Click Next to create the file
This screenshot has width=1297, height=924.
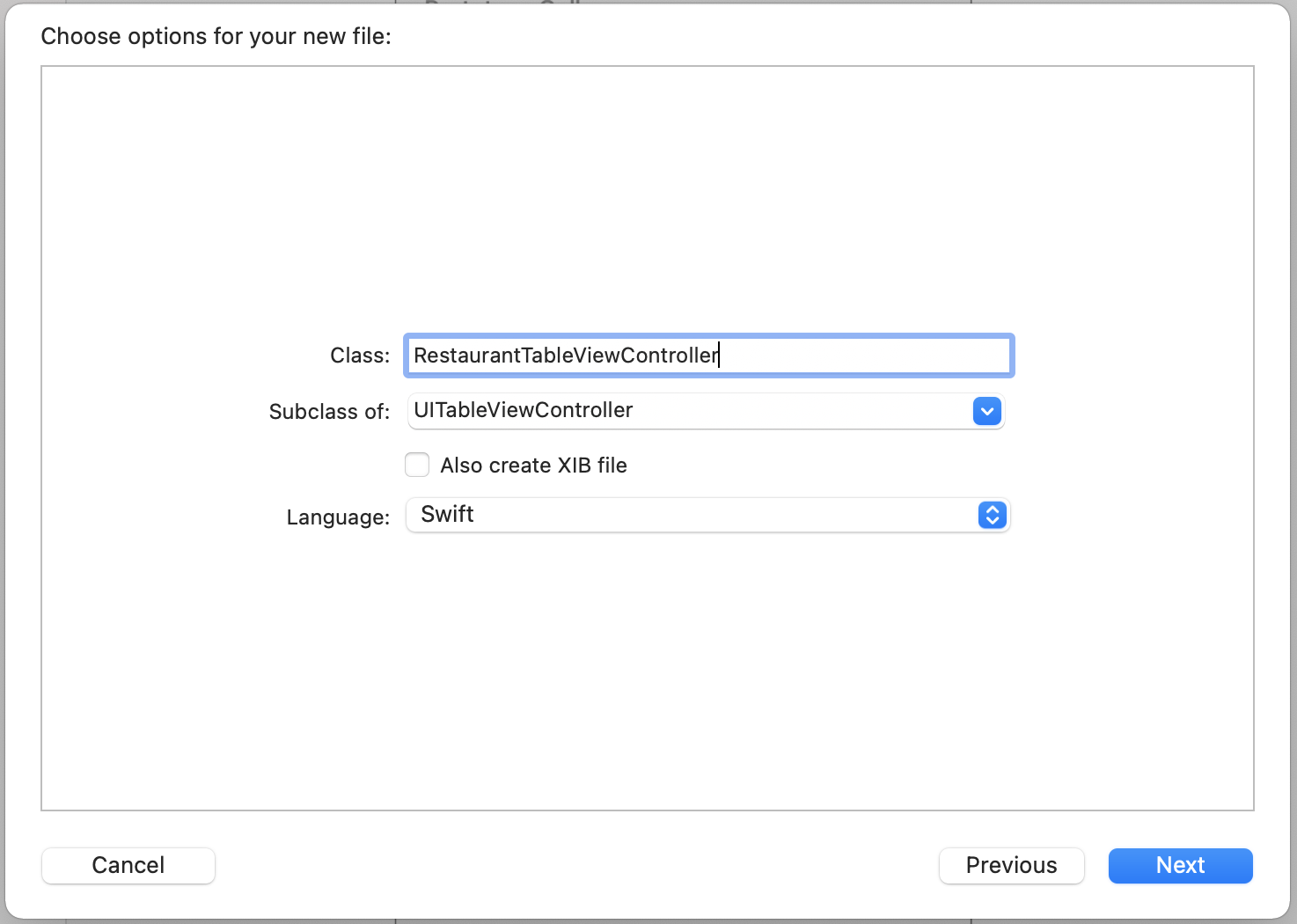pos(1180,865)
